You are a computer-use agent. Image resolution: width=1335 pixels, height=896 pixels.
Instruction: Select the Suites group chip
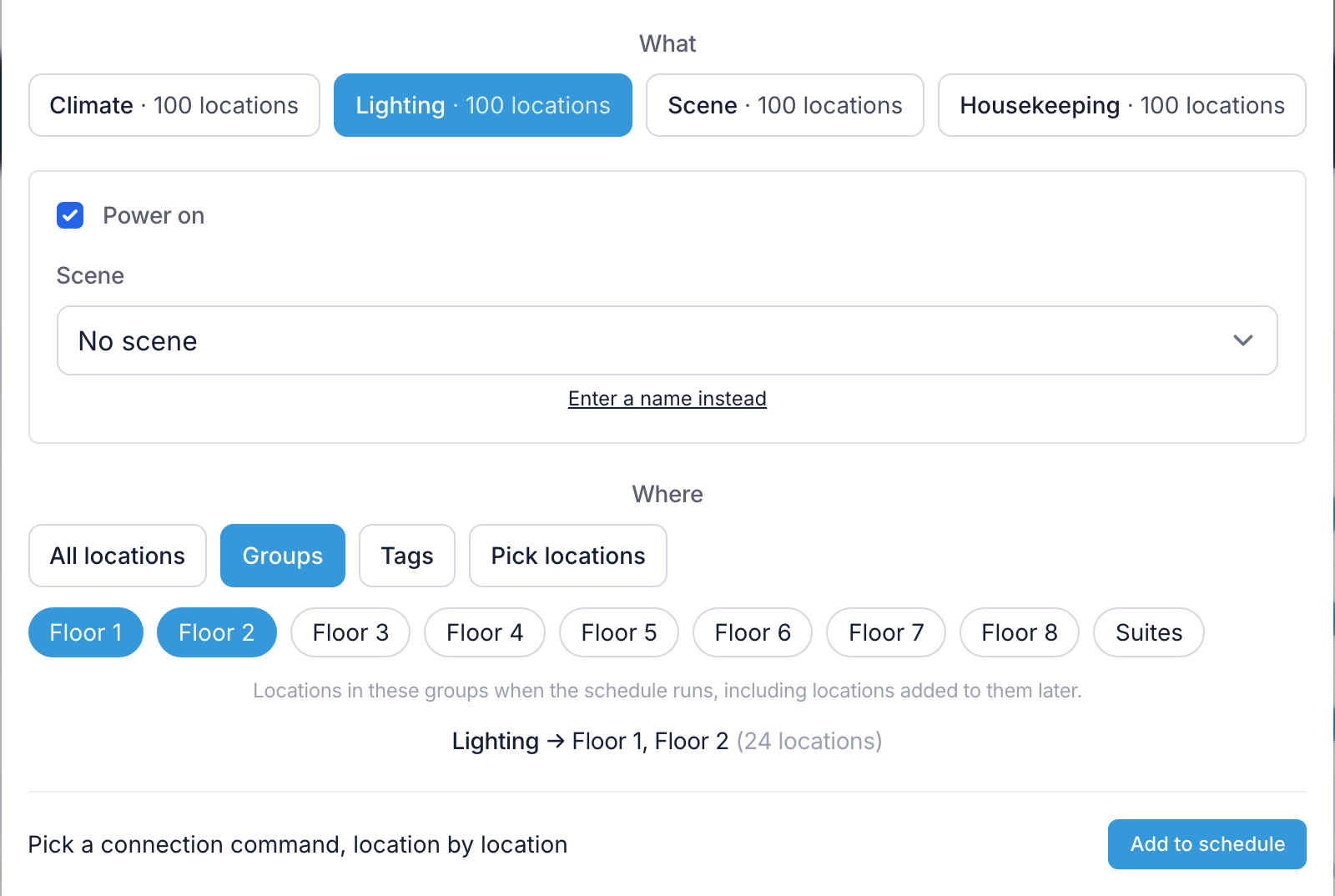pos(1149,632)
